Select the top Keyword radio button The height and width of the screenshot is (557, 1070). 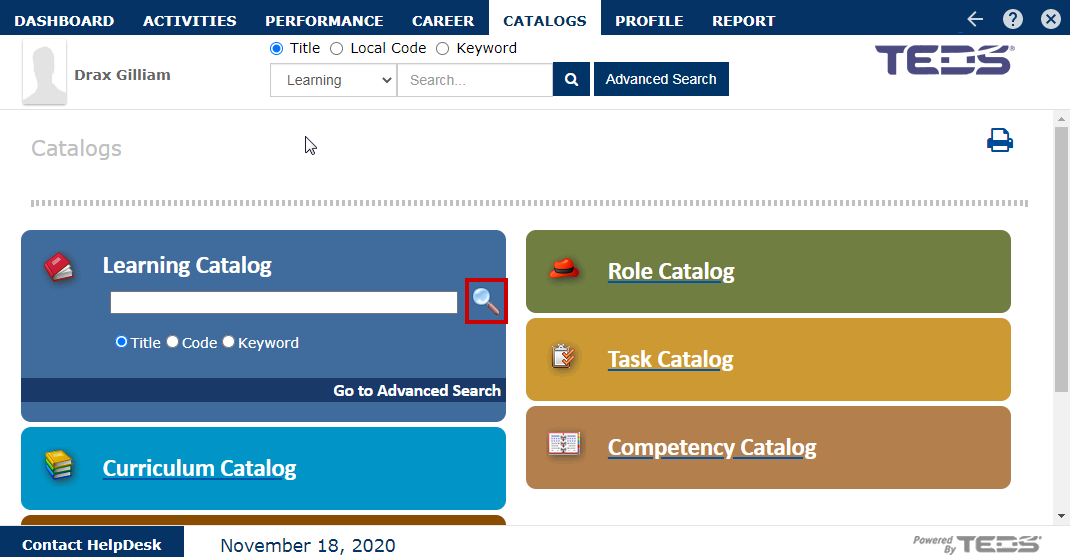click(x=442, y=48)
